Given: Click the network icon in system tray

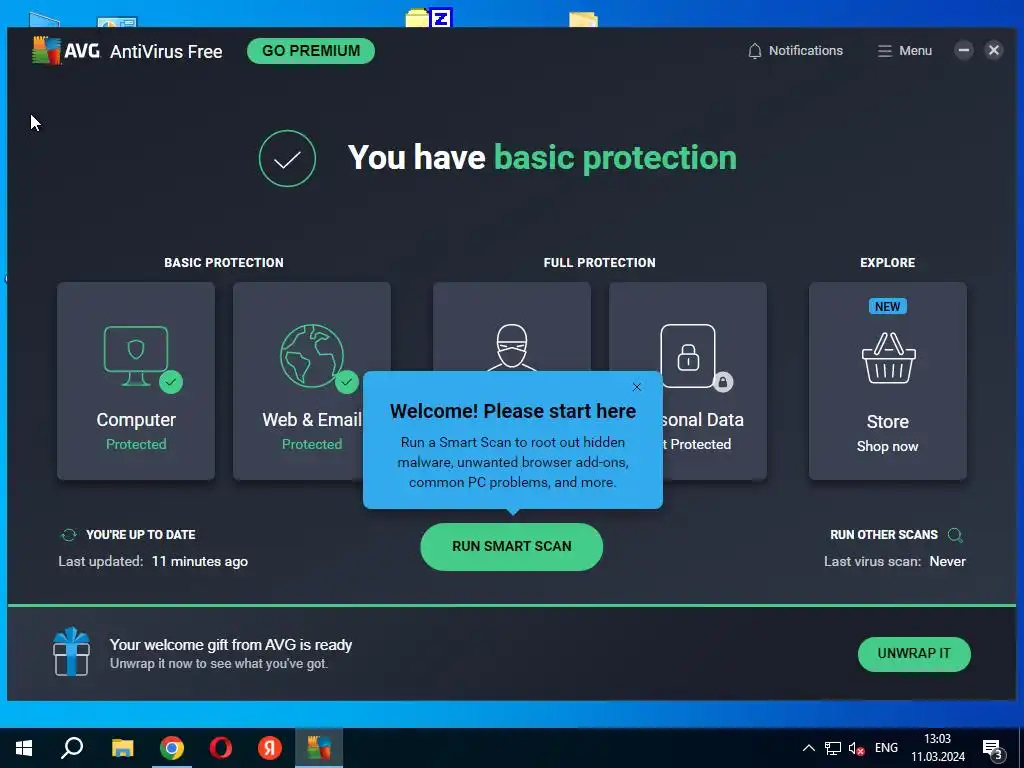Looking at the screenshot, I should (833, 748).
